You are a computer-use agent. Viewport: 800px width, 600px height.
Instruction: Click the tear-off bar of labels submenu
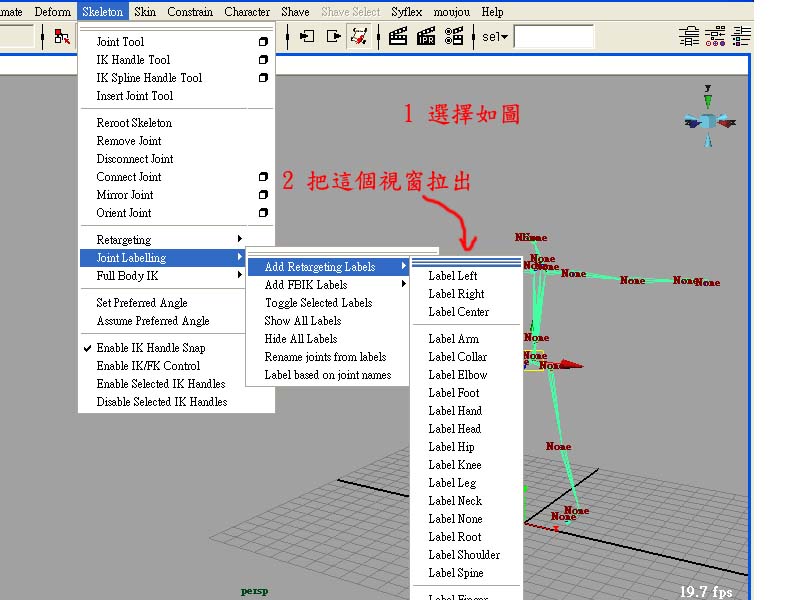[x=466, y=262]
